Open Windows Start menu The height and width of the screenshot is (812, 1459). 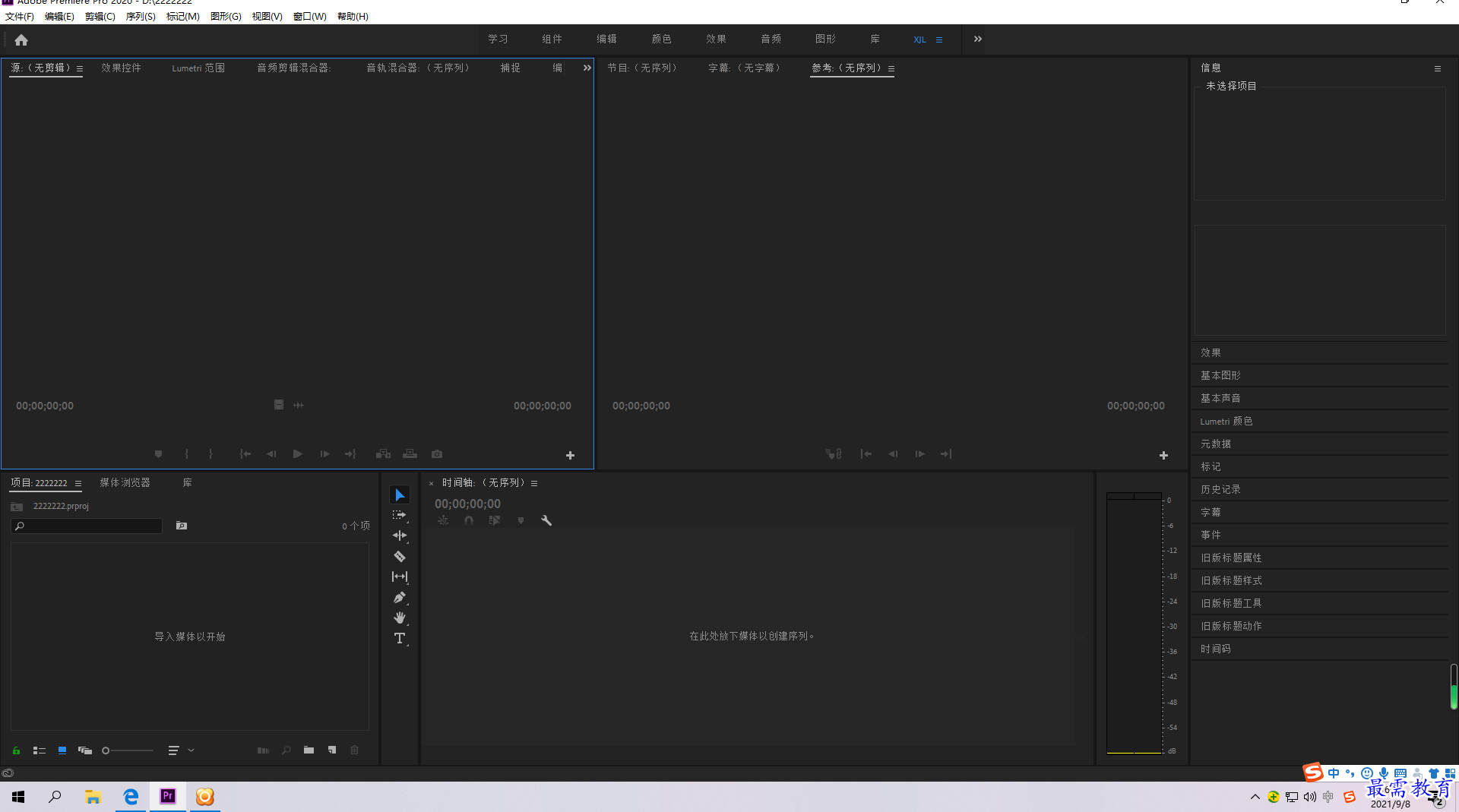tap(18, 796)
